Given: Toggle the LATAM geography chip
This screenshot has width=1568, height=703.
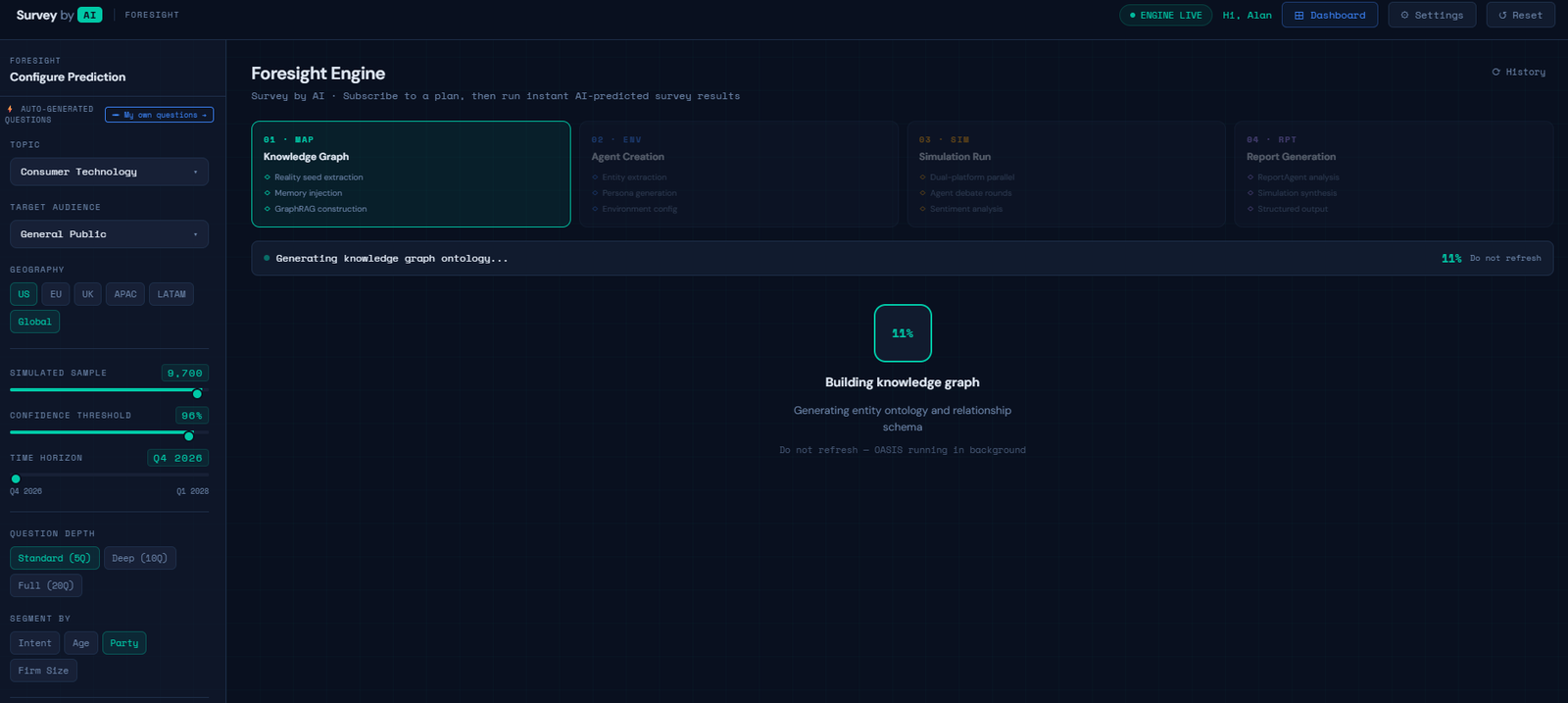Looking at the screenshot, I should (171, 294).
